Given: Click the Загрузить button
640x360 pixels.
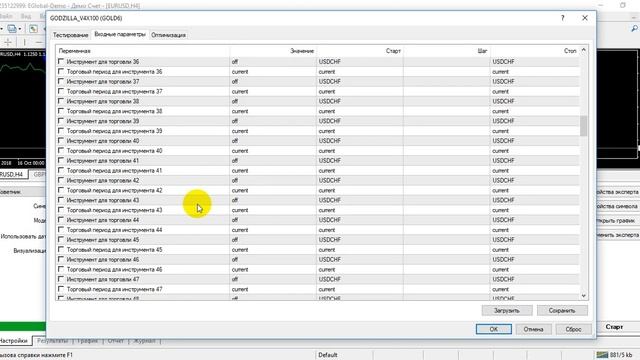Looking at the screenshot, I should (x=507, y=310).
